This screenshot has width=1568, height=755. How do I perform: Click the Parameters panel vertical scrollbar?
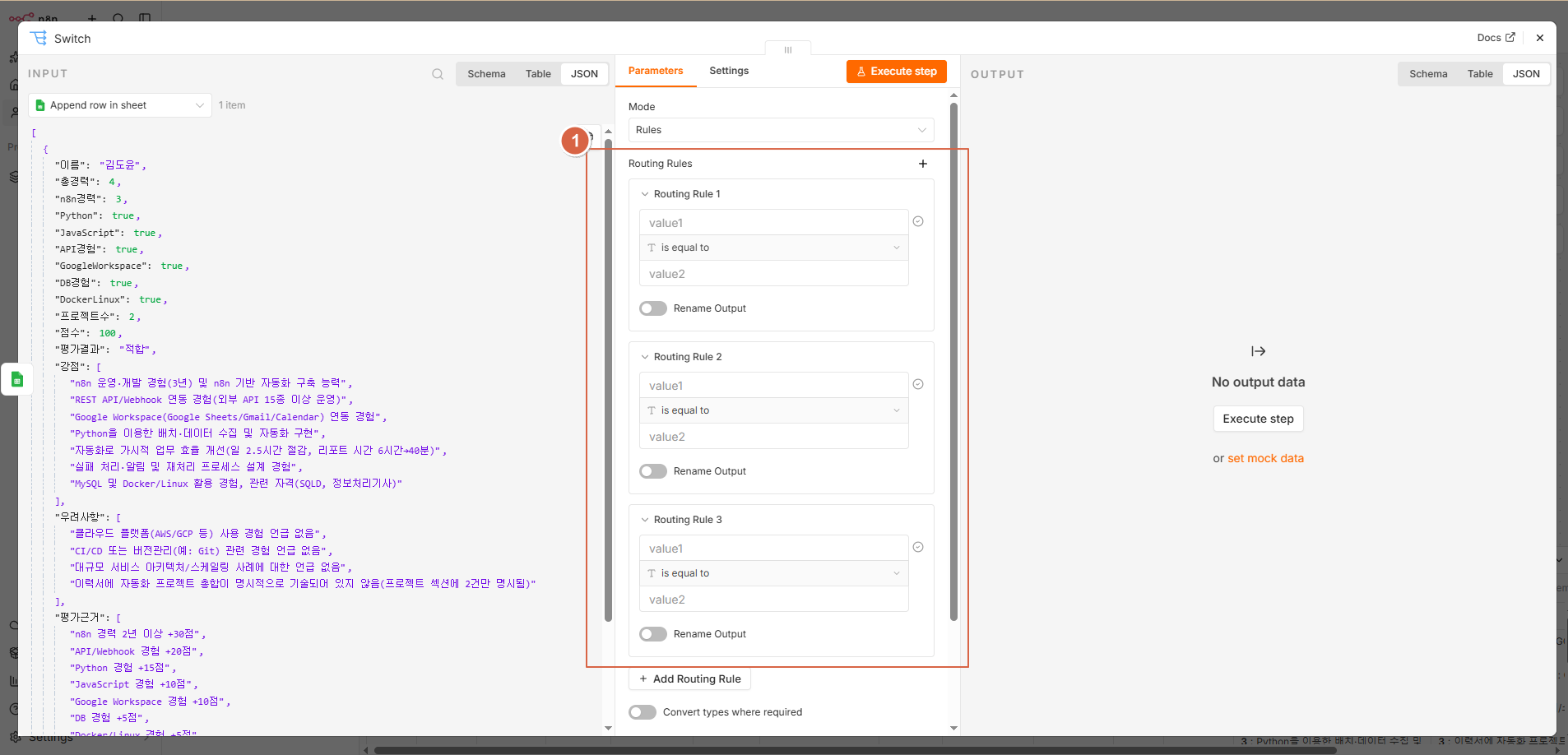[953, 362]
